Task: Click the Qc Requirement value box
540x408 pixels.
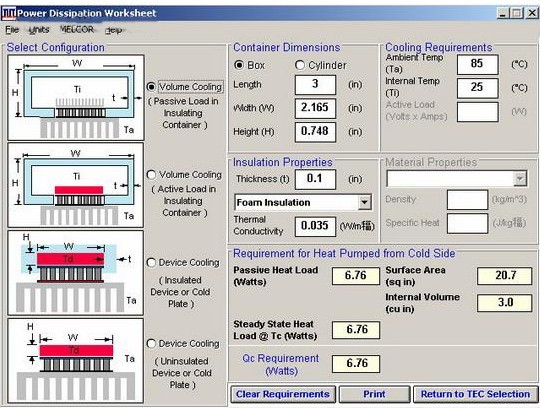Action: 356,364
